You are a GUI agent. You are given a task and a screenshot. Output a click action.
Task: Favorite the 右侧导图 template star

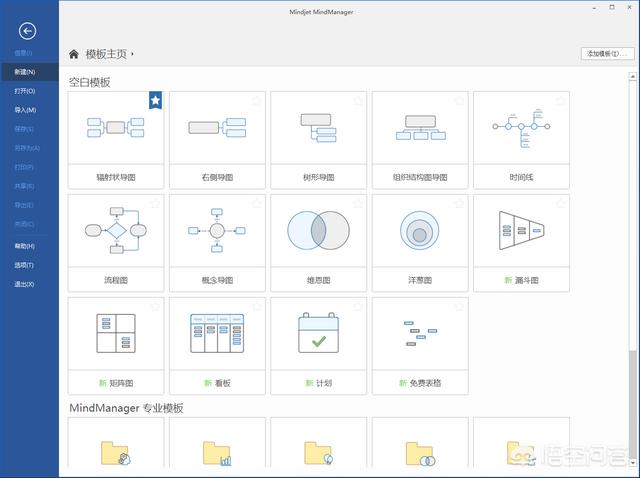(257, 100)
